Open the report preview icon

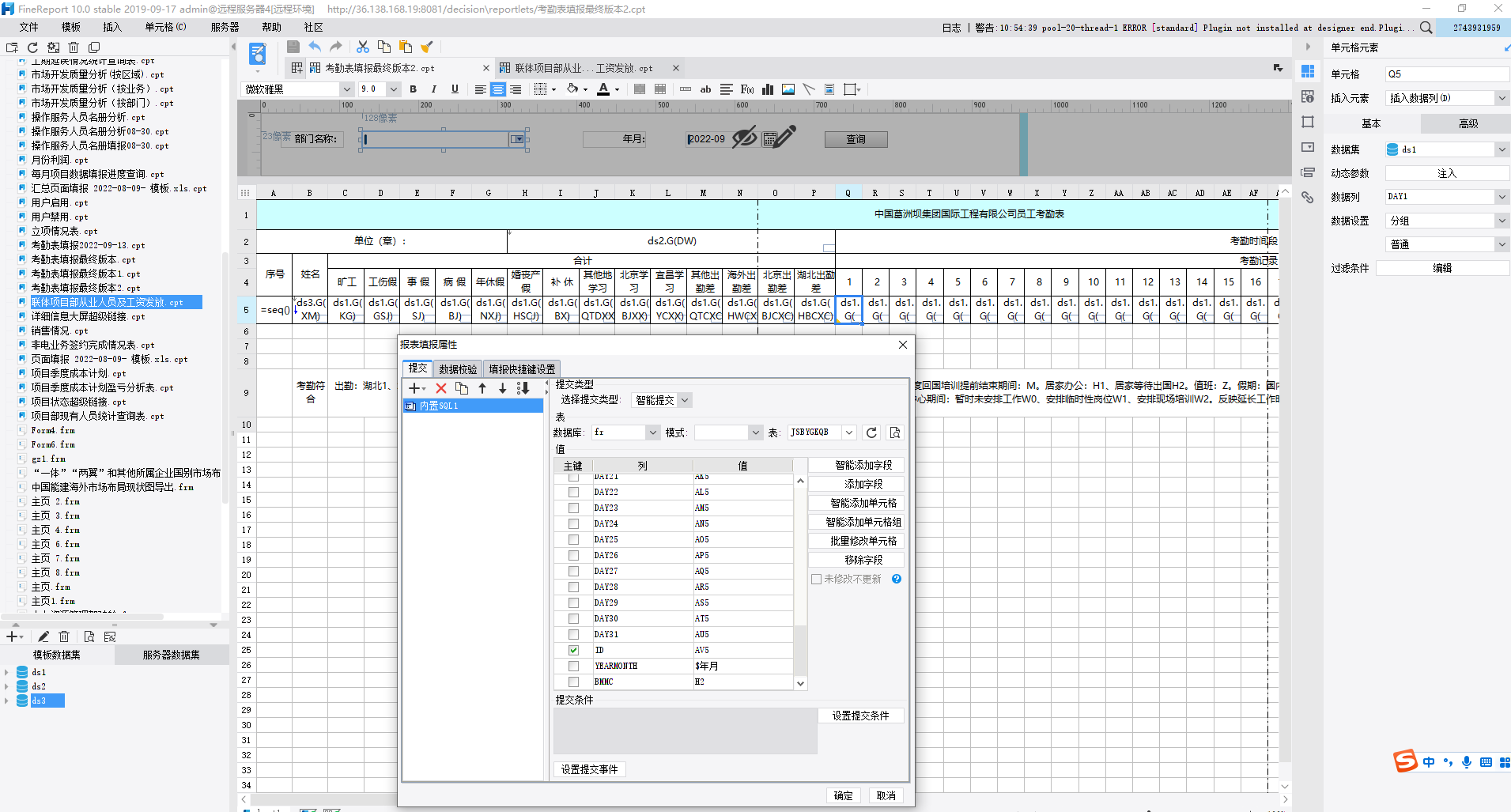[258, 54]
